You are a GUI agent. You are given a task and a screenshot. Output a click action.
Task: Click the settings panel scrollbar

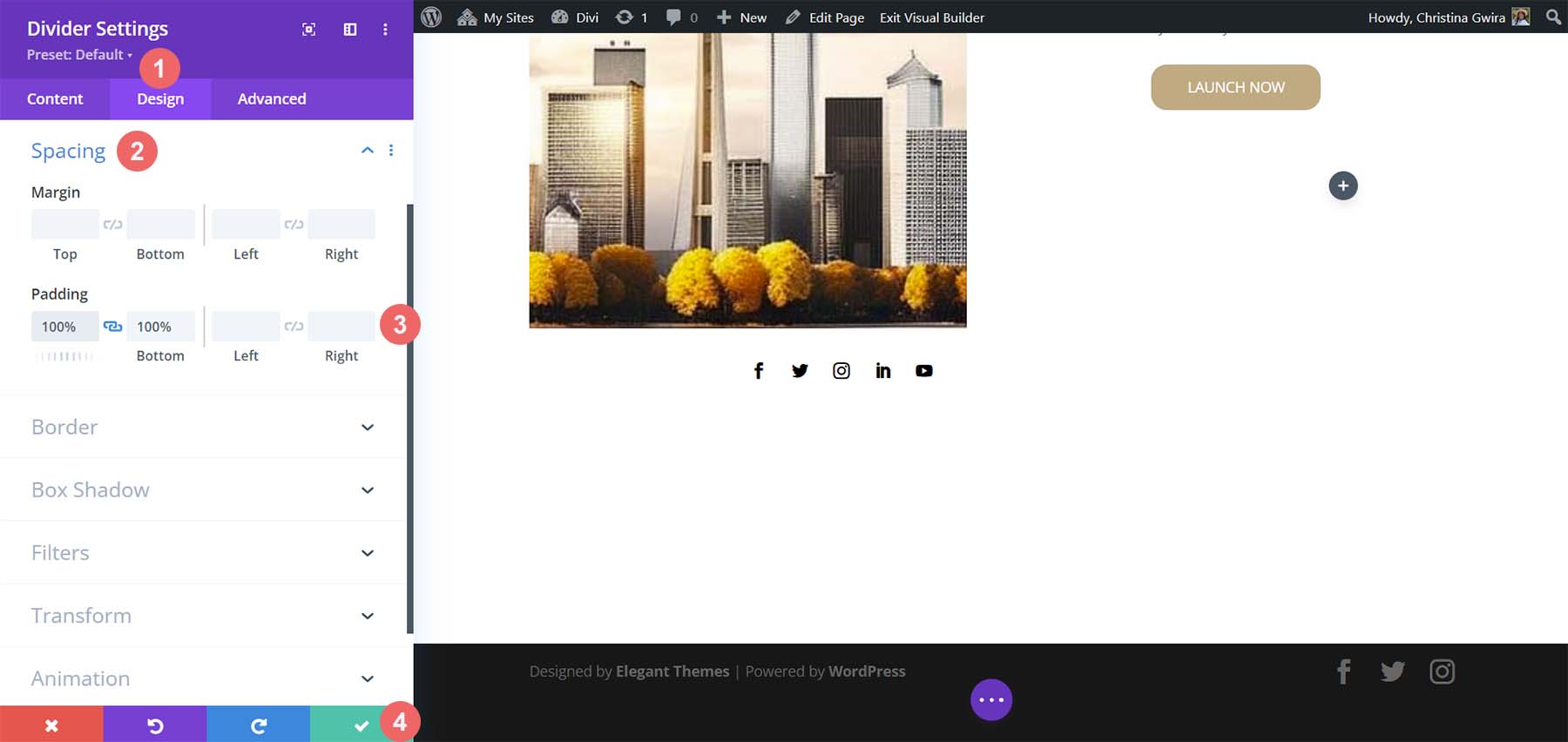pos(409,419)
